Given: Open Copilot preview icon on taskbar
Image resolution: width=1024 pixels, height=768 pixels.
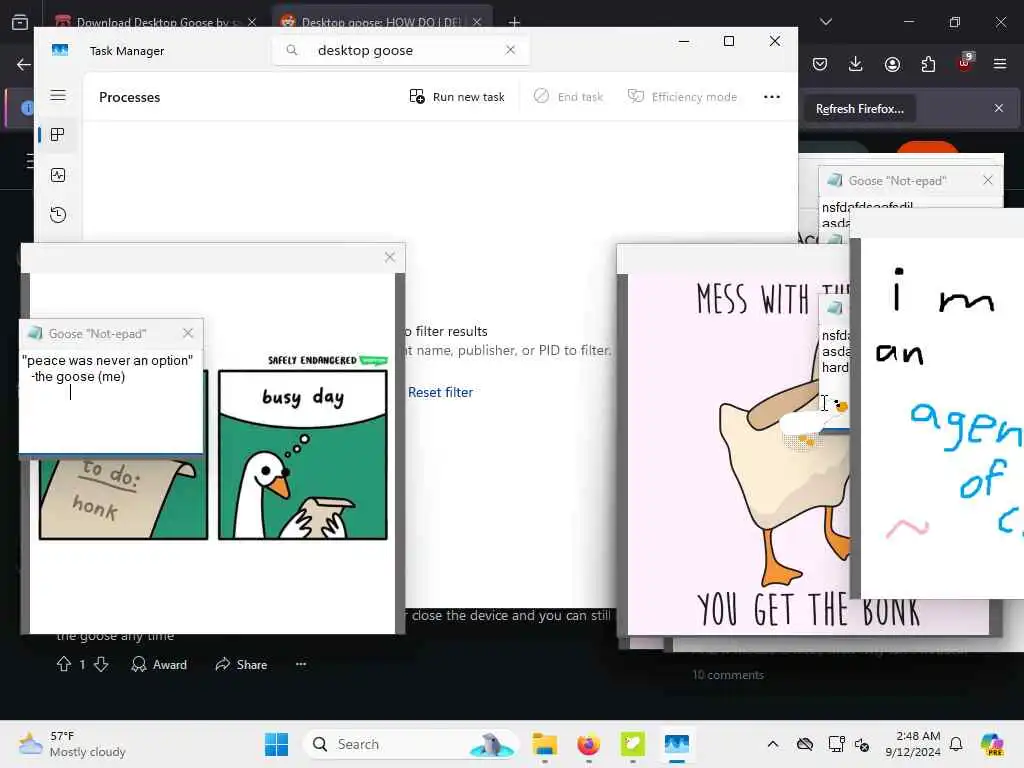Looking at the screenshot, I should pyautogui.click(x=992, y=744).
